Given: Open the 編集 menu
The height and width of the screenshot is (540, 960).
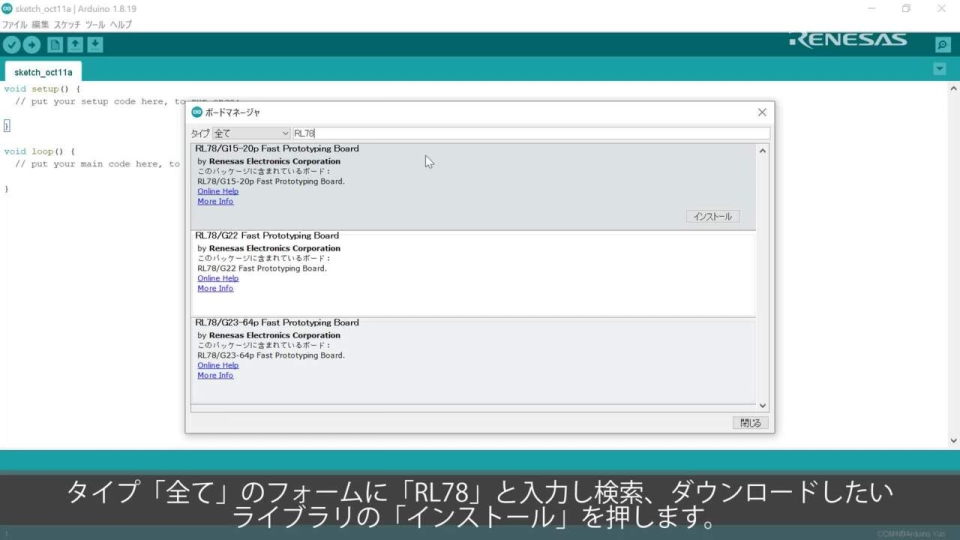Looking at the screenshot, I should tap(40, 24).
